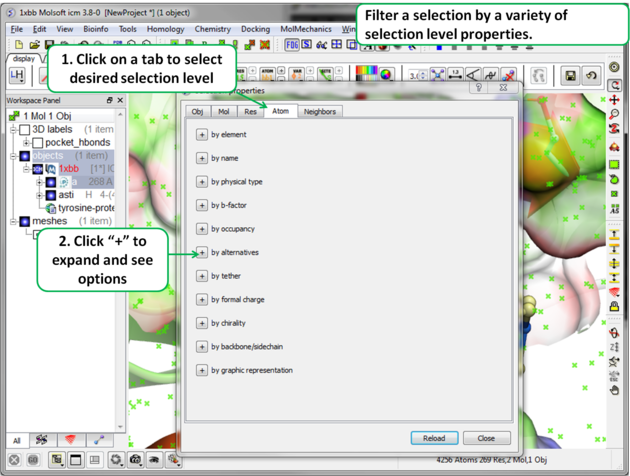Click the FOG toggle icon in toolbar
Image resolution: width=630 pixels, height=476 pixels.
coord(293,45)
